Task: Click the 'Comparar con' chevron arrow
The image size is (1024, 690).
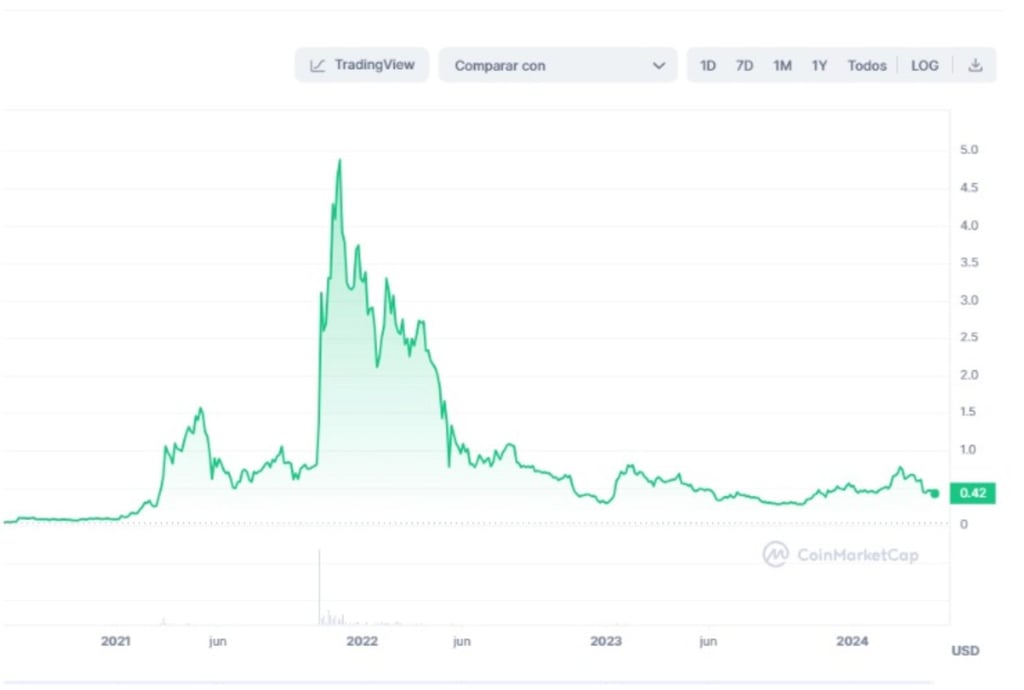Action: coord(658,66)
